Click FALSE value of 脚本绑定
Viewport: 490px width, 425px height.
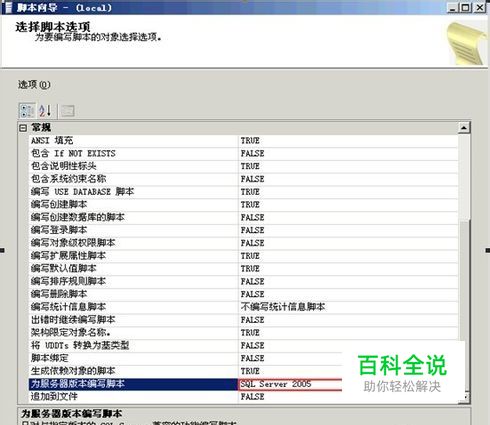click(252, 358)
